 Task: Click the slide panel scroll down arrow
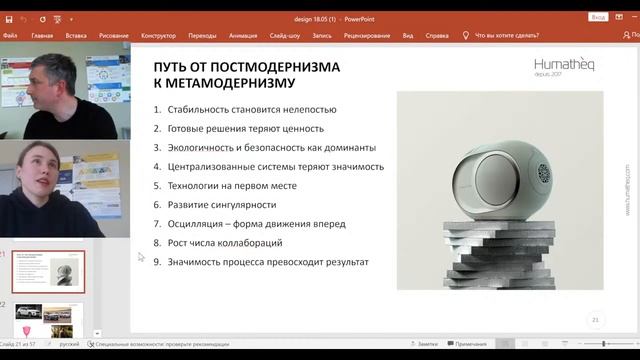tap(97, 333)
